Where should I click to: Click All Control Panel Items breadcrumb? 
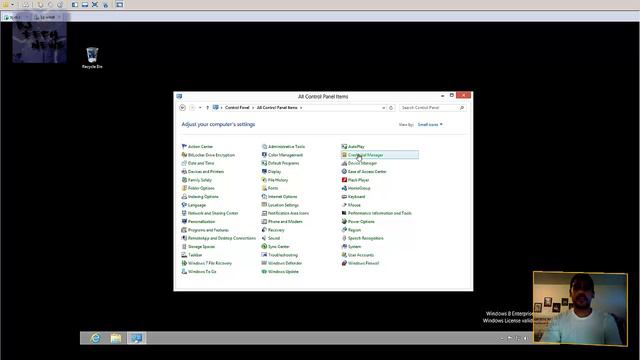click(x=277, y=108)
